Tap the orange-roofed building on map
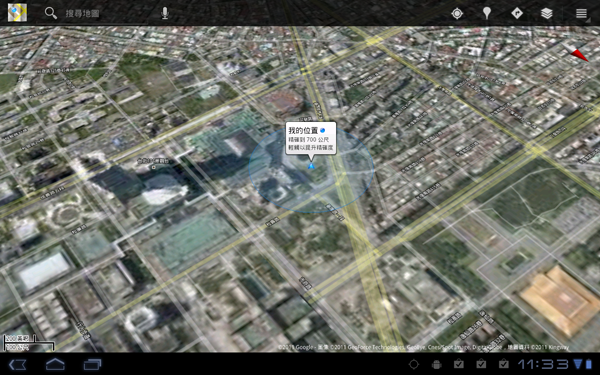Screen dimensions: 600x375 [561, 300]
